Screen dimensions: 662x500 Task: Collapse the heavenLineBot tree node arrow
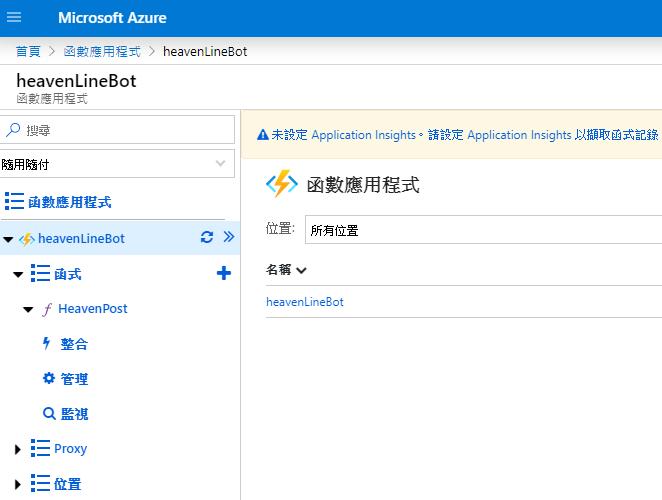coord(8,239)
